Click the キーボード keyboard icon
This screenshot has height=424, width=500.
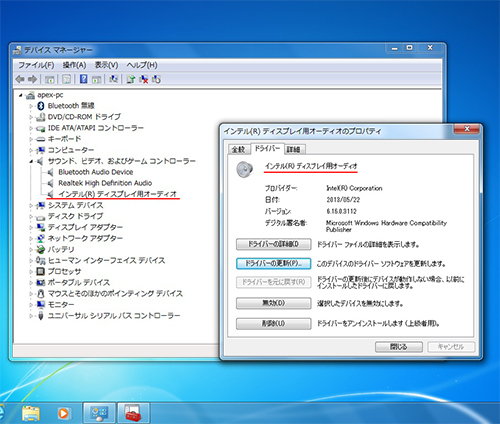tap(41, 139)
